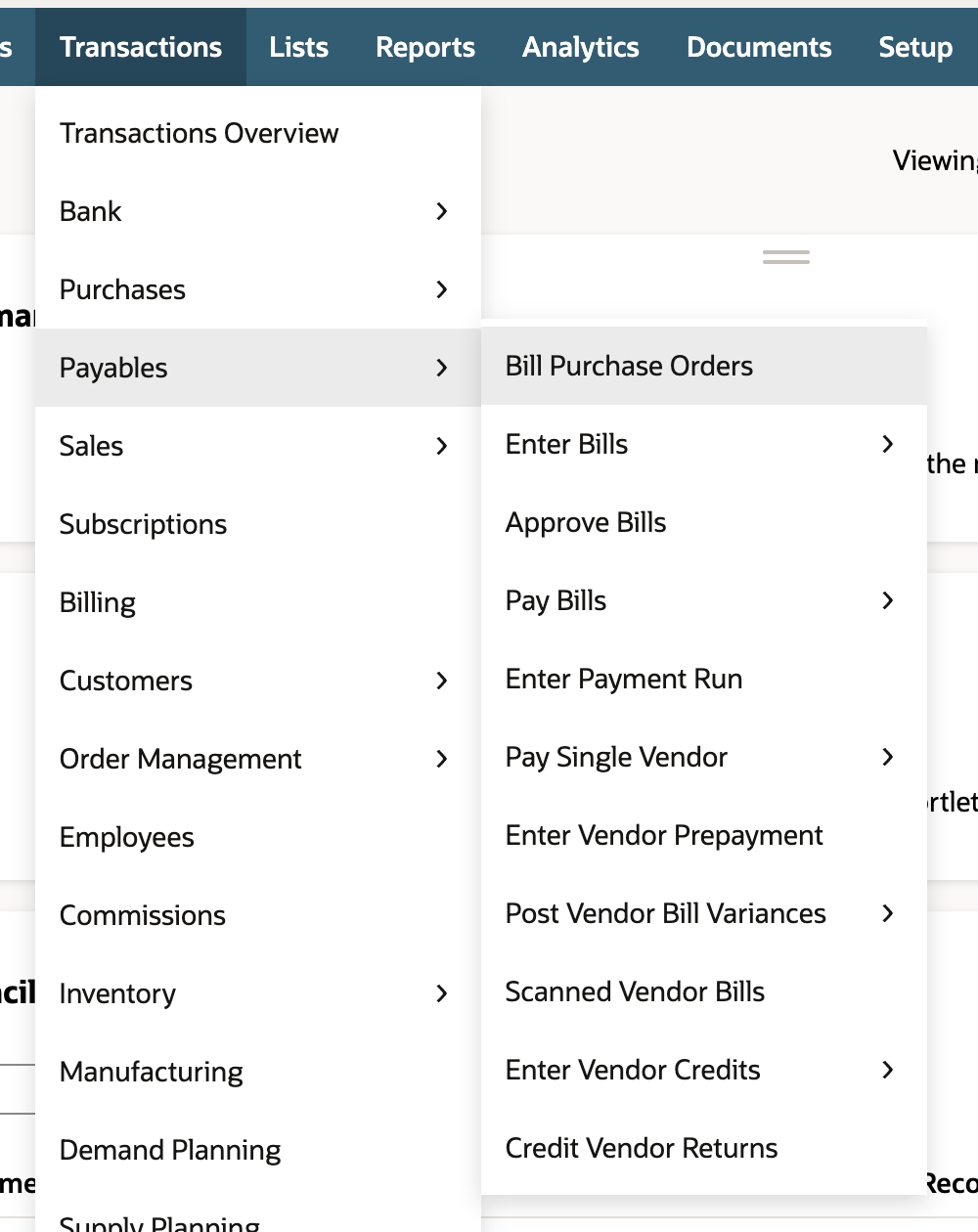Expand the Inventory submenu arrow
Image resolution: width=978 pixels, height=1232 pixels.
tap(442, 993)
